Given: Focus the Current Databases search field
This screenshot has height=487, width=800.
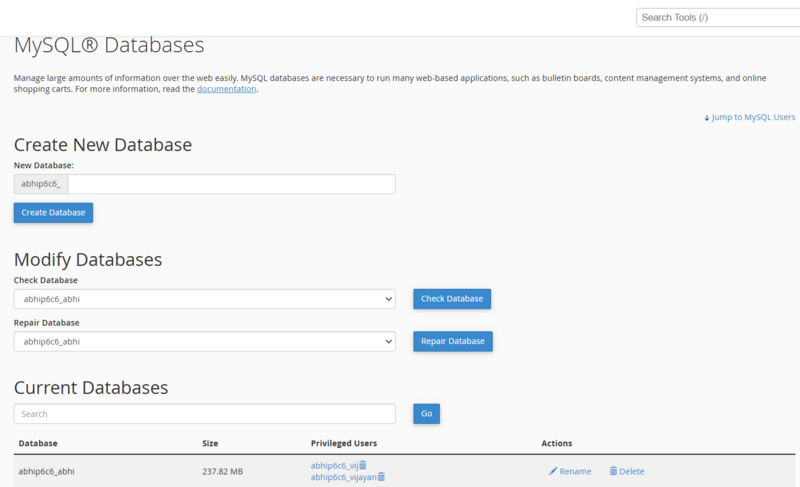Looking at the screenshot, I should [205, 414].
